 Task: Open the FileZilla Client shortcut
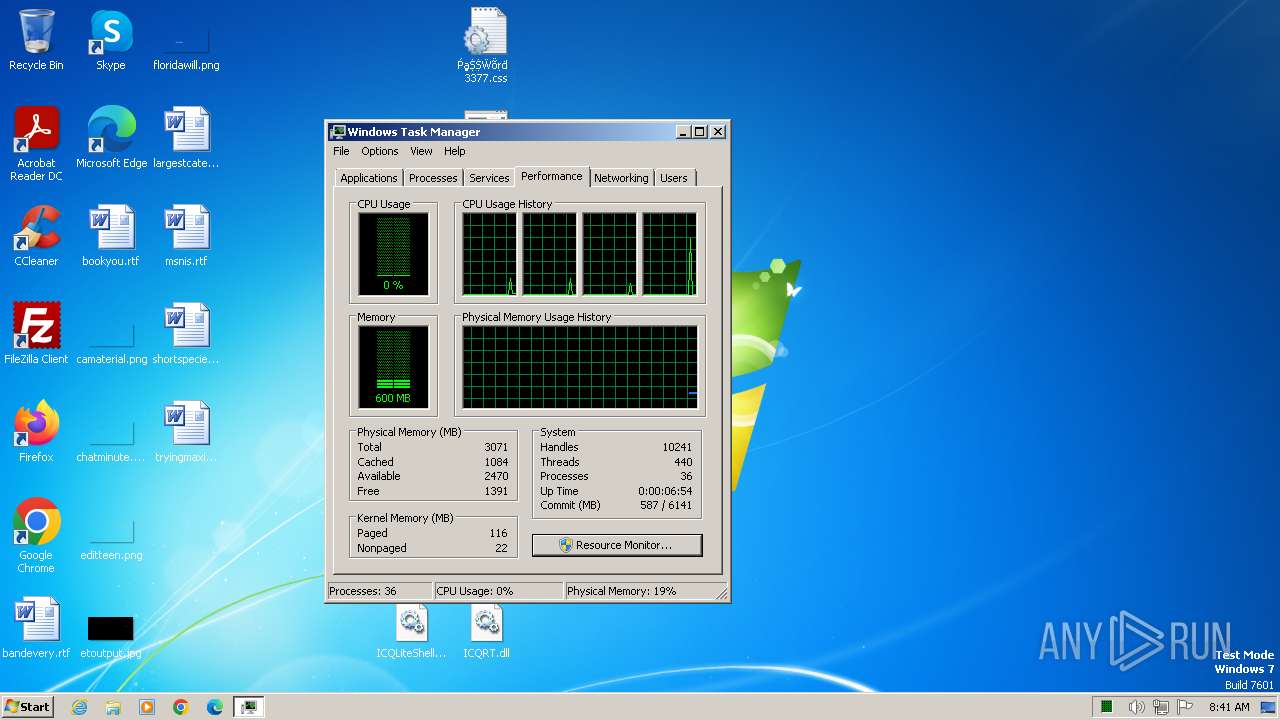point(36,334)
